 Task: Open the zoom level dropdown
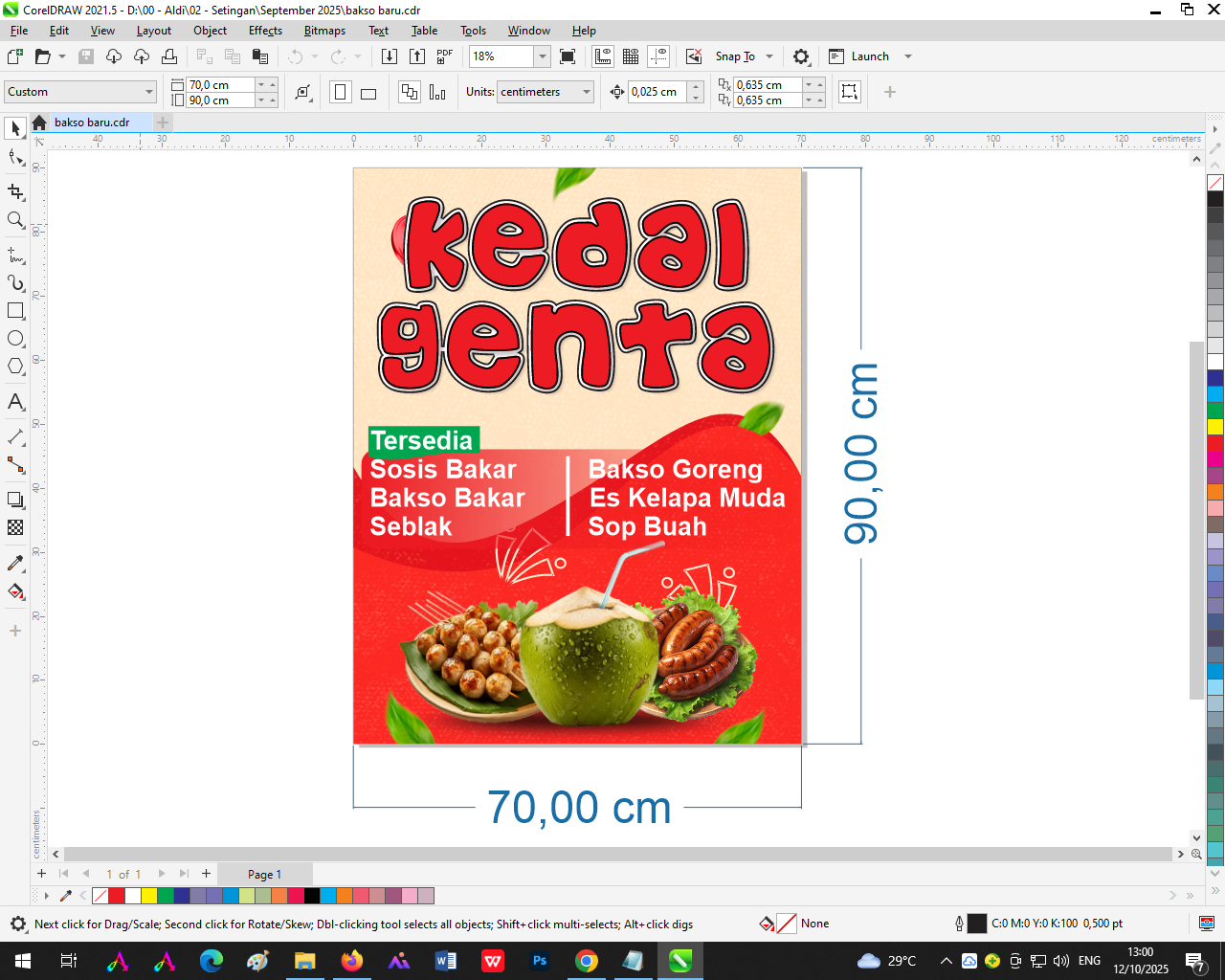[542, 56]
